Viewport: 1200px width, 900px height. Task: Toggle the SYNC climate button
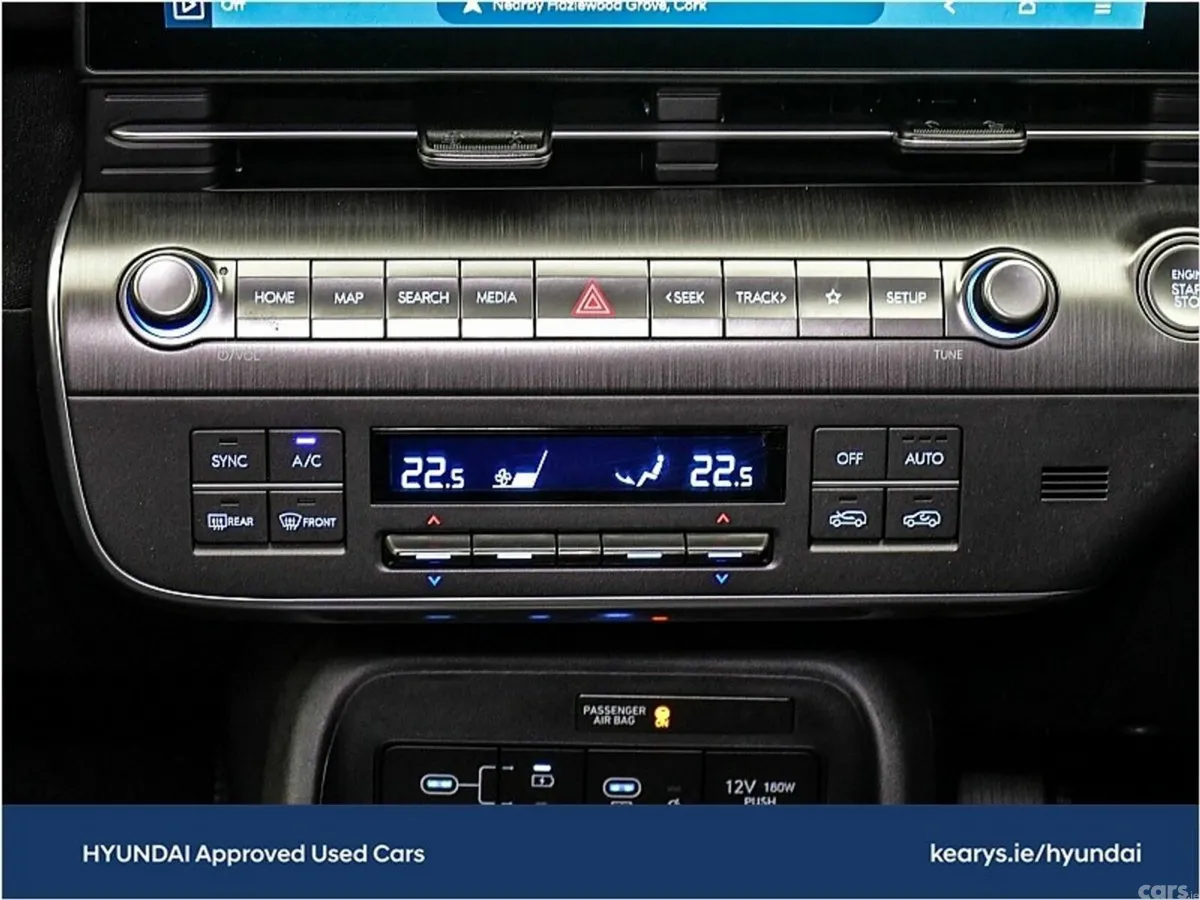coord(229,458)
